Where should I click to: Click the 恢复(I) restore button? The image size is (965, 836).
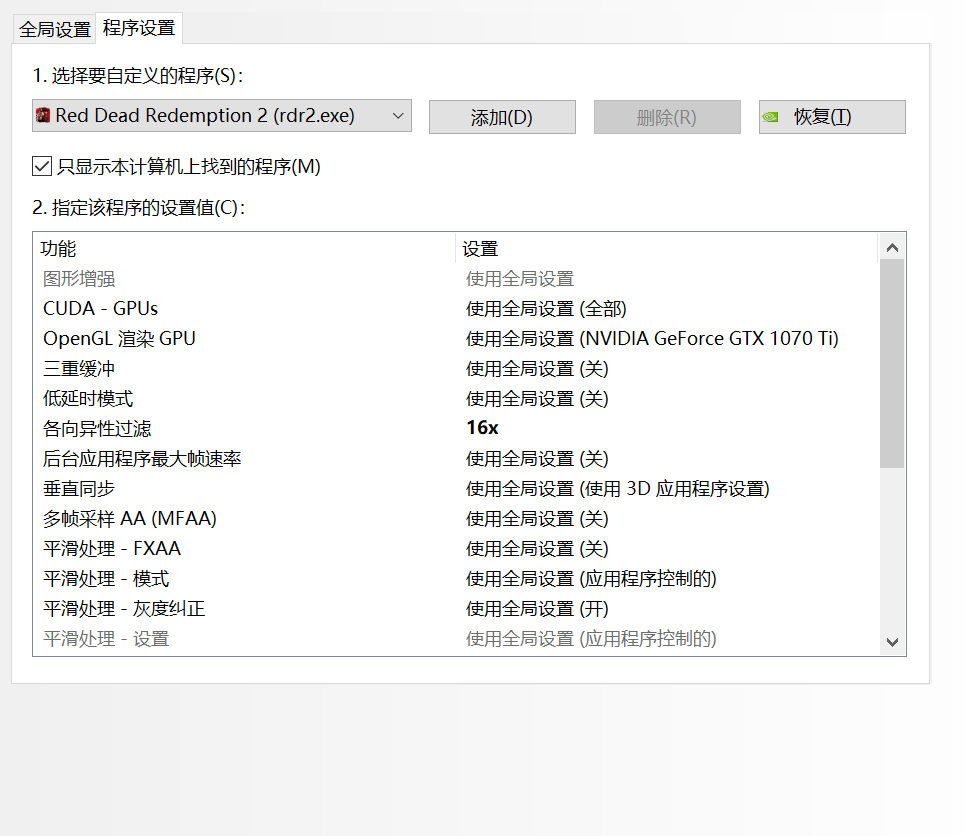[832, 117]
